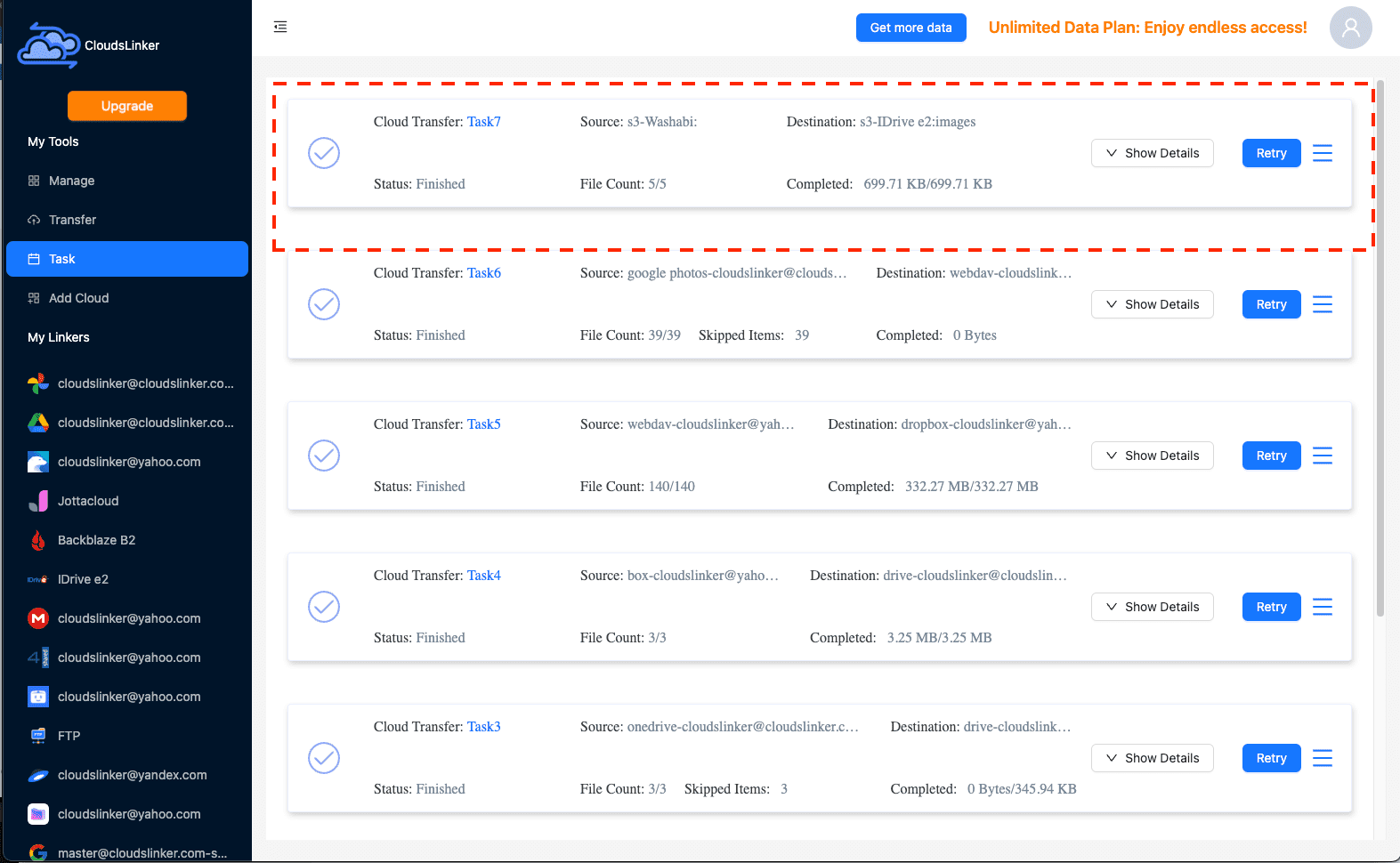
Task: Select the Task menu item
Action: (127, 259)
